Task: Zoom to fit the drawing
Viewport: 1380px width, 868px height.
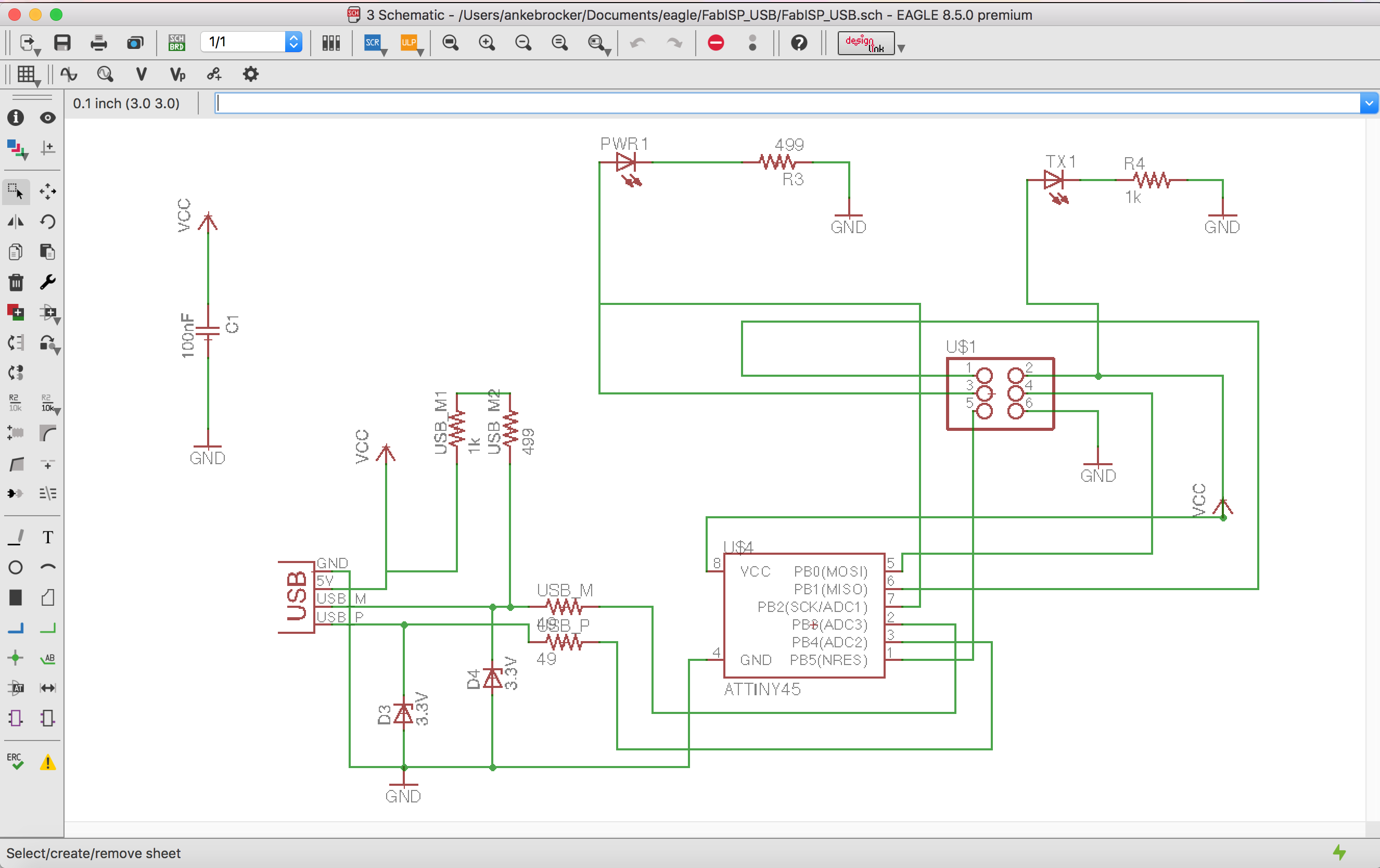Action: (451, 43)
